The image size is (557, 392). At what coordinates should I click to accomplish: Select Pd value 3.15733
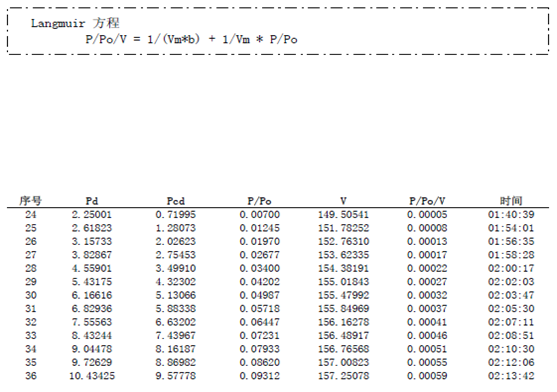point(92,241)
